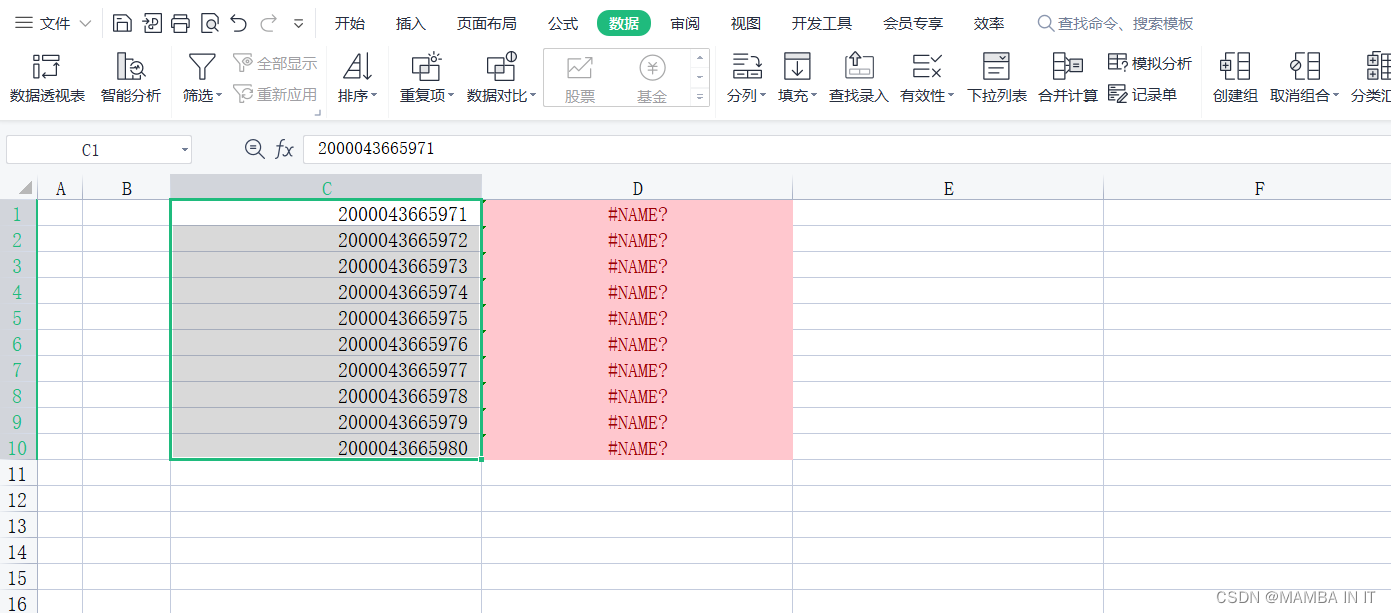This screenshot has width=1391, height=613.
Task: Expand the data types gallery more arrow
Action: pos(700,97)
